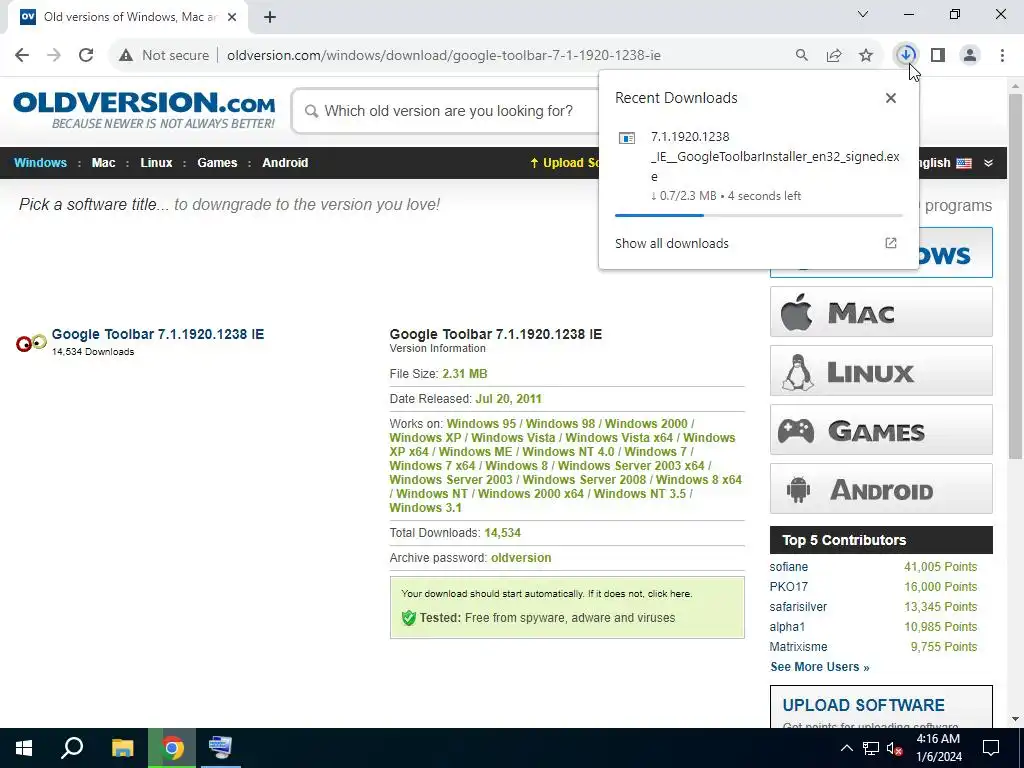Open the tab search chevron
Screen dimensions: 1024x768
coord(863,14)
